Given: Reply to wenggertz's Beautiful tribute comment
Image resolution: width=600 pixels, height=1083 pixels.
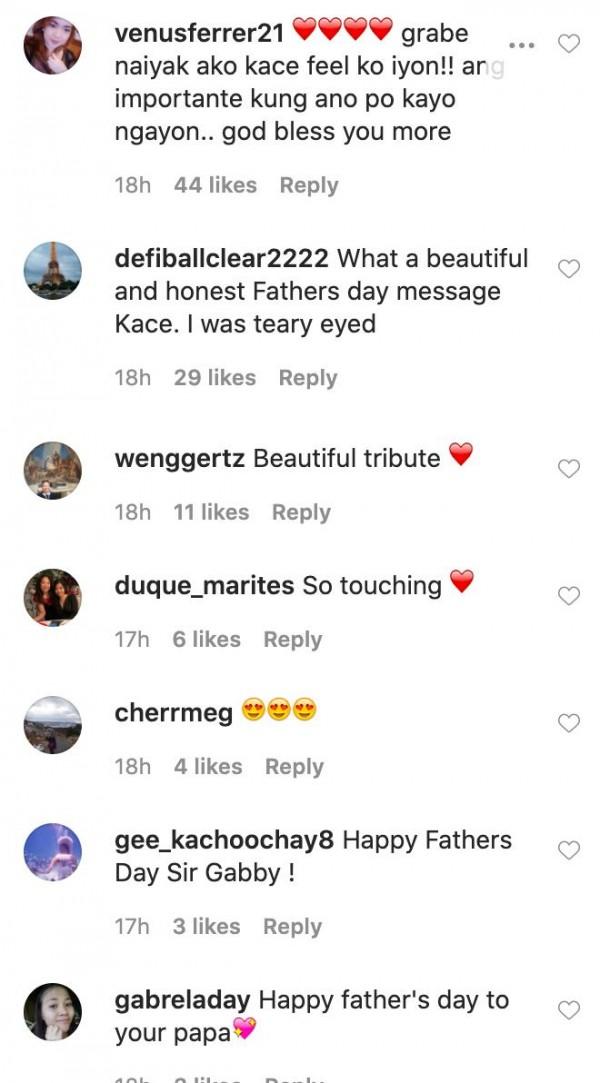Looking at the screenshot, I should tap(301, 512).
